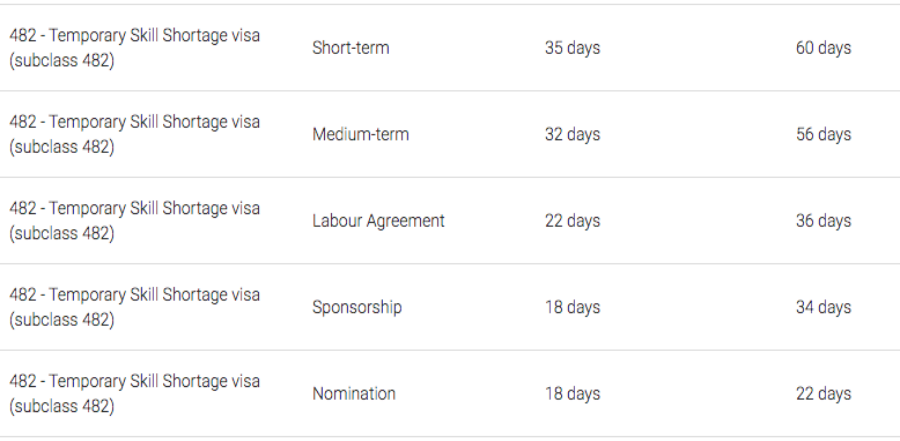The height and width of the screenshot is (441, 900).
Task: Click the Sponsorship stream cell
Action: (357, 307)
